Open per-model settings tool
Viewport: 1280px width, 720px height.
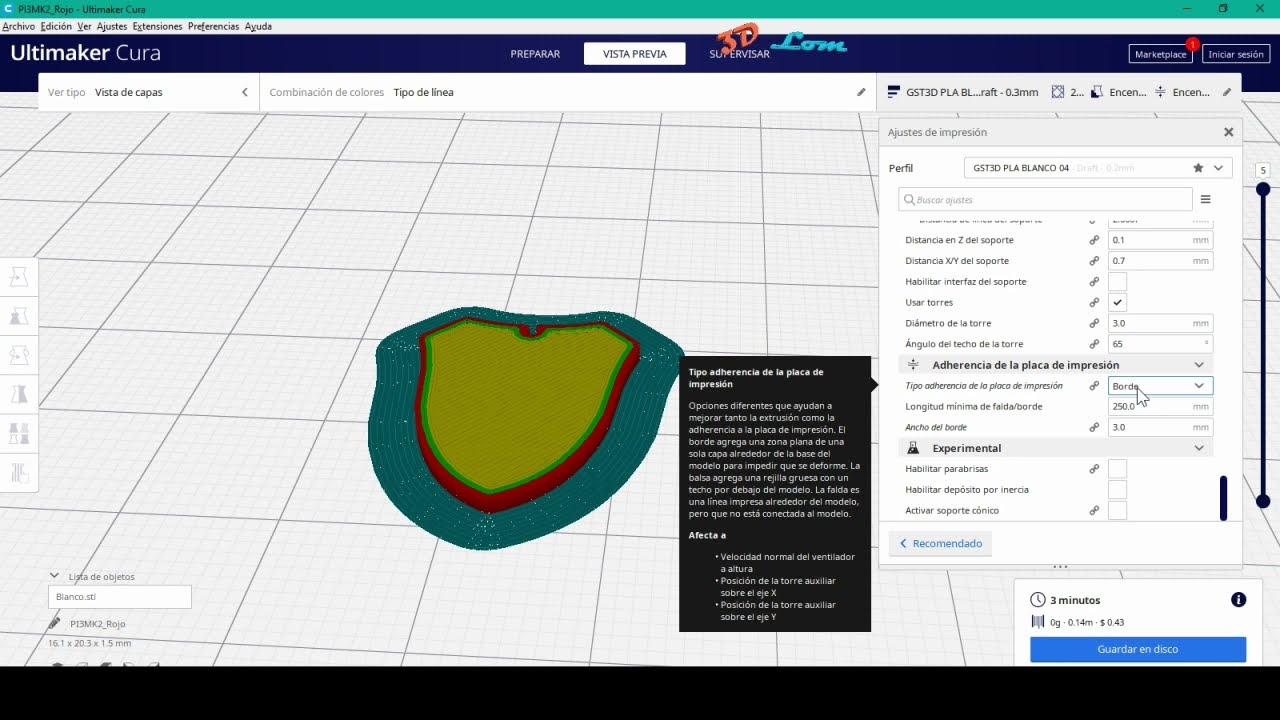[19, 433]
